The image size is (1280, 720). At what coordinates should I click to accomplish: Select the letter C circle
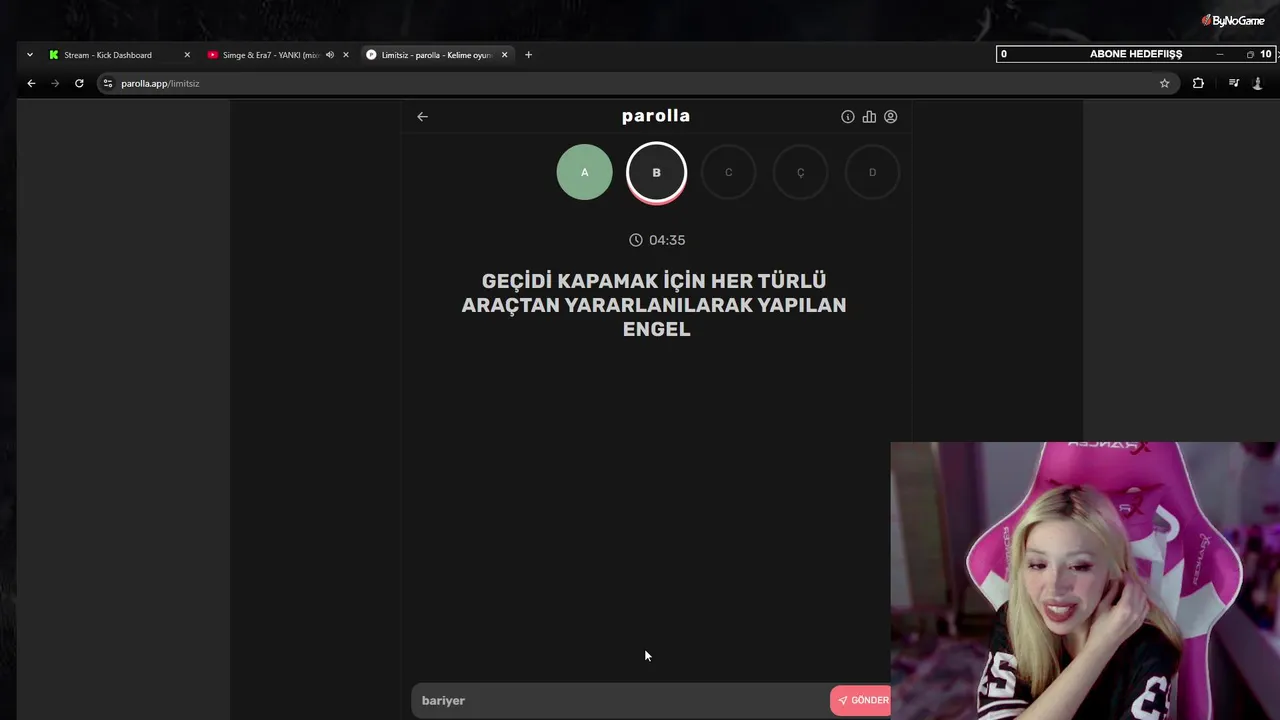(x=728, y=172)
